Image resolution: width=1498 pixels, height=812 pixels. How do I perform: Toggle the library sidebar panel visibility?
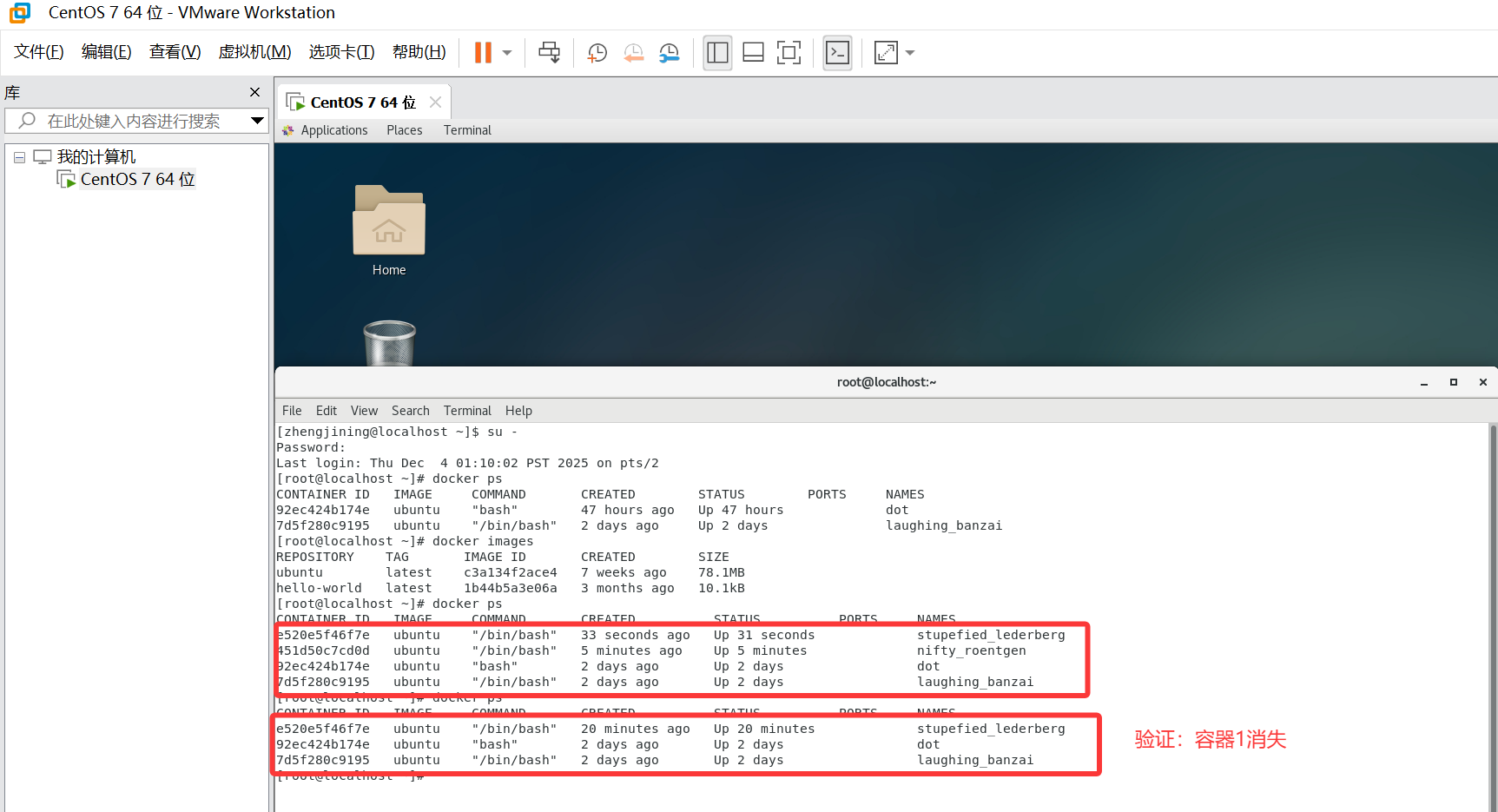717,52
